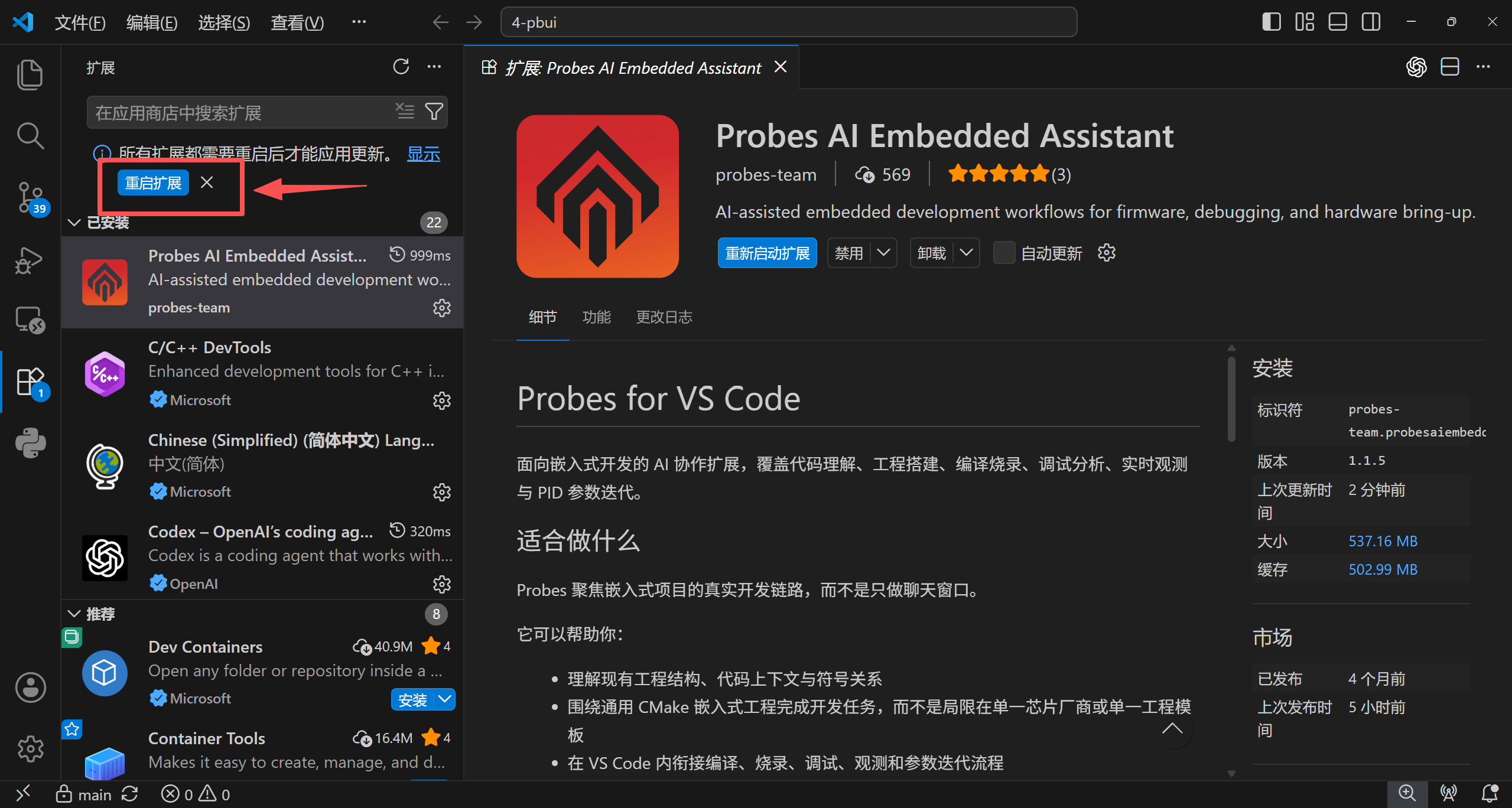Click the Restart Extensions button in sidebar
Screen dimensions: 1512x808
[x=153, y=183]
